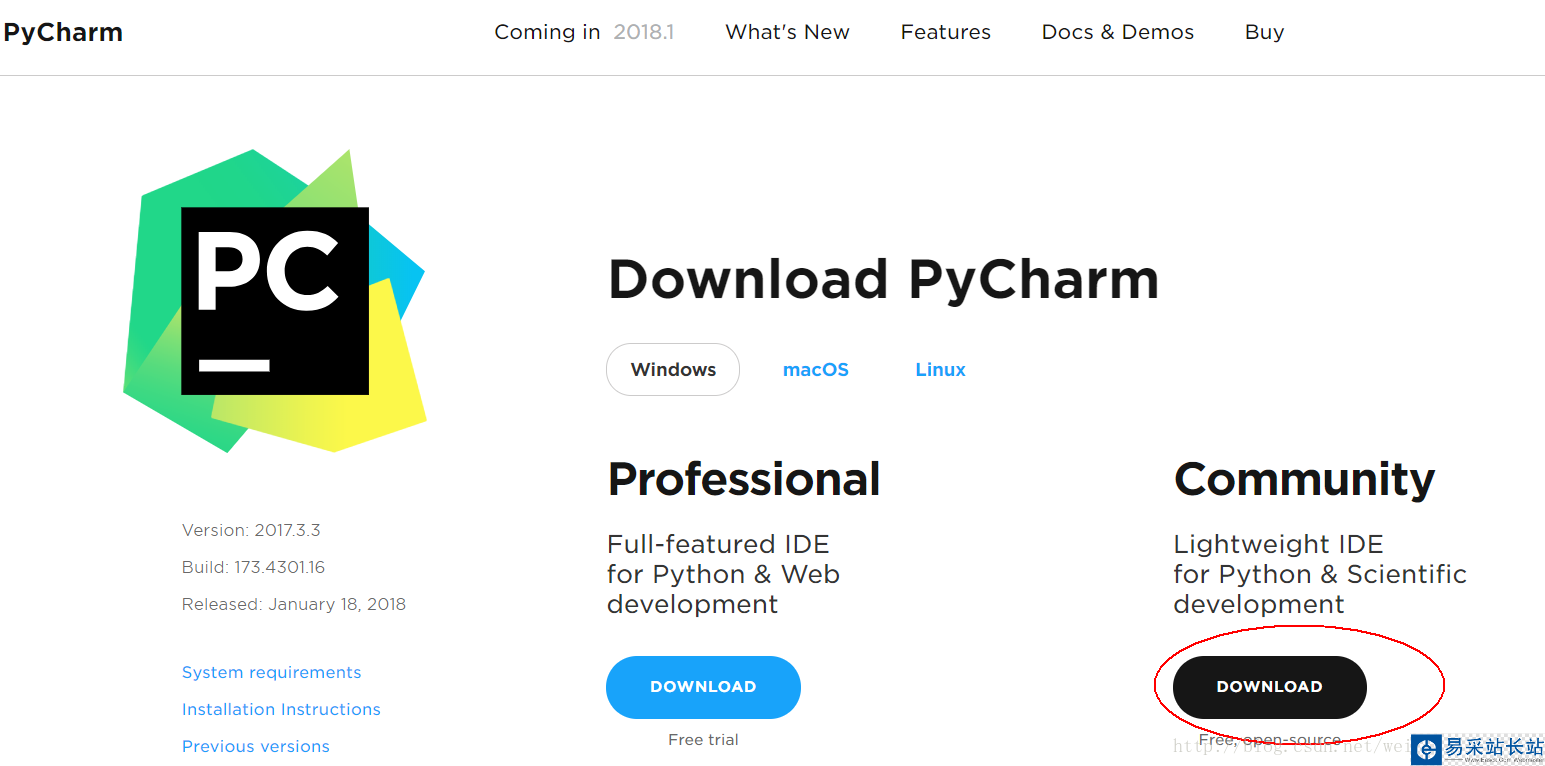The image size is (1545, 766).
Task: Open the Buy page
Action: point(1264,32)
